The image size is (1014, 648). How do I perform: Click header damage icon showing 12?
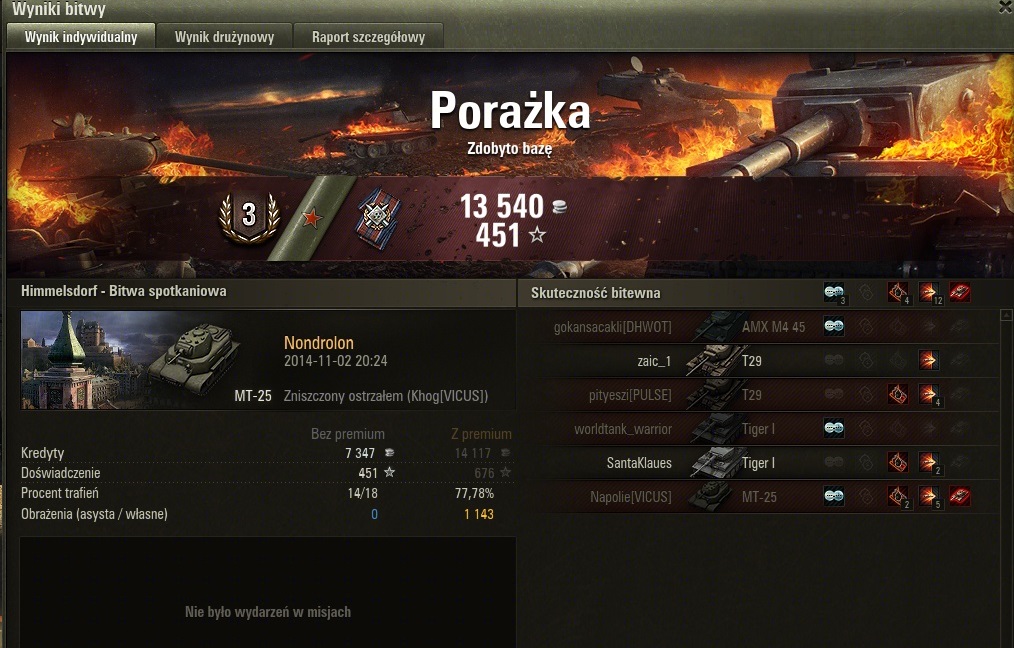(x=929, y=293)
